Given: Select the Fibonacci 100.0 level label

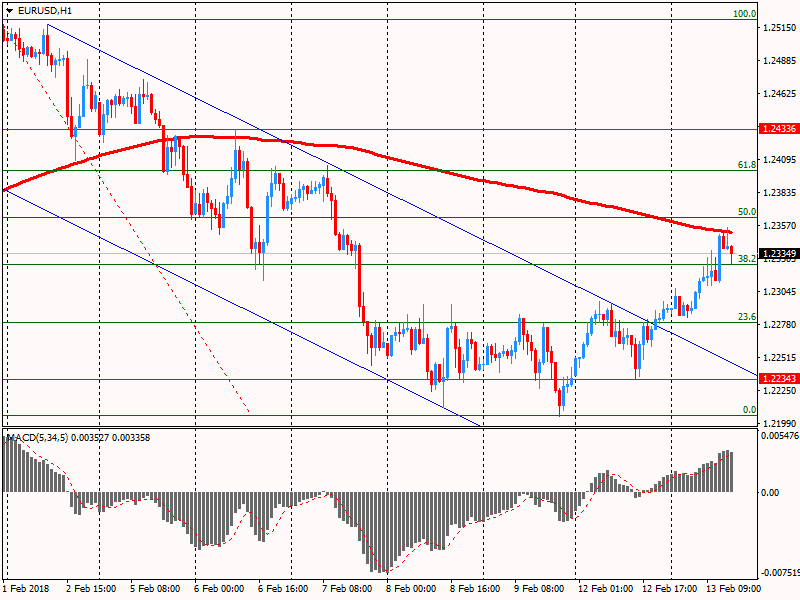Looking at the screenshot, I should coord(745,14).
